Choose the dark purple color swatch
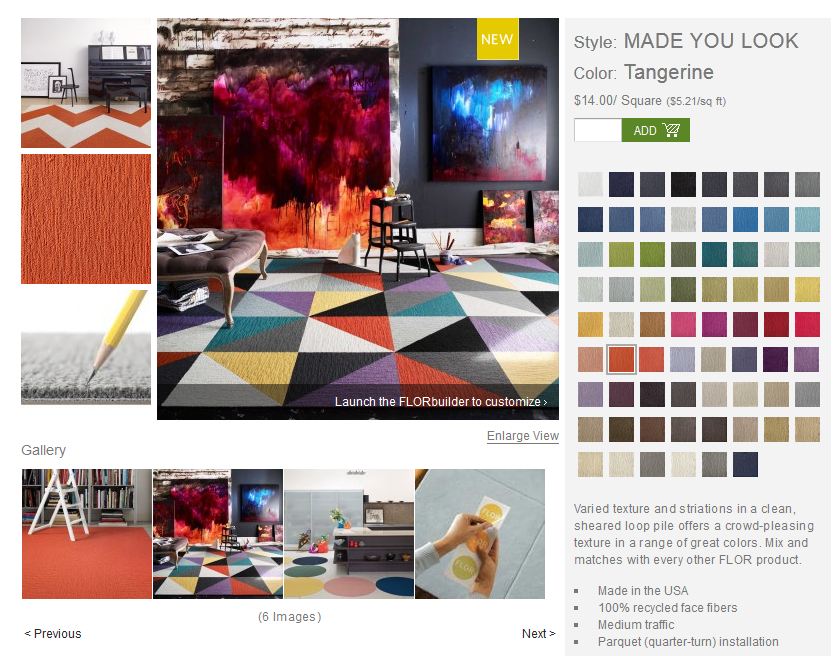Screen dimensions: 840x656 (x=776, y=359)
